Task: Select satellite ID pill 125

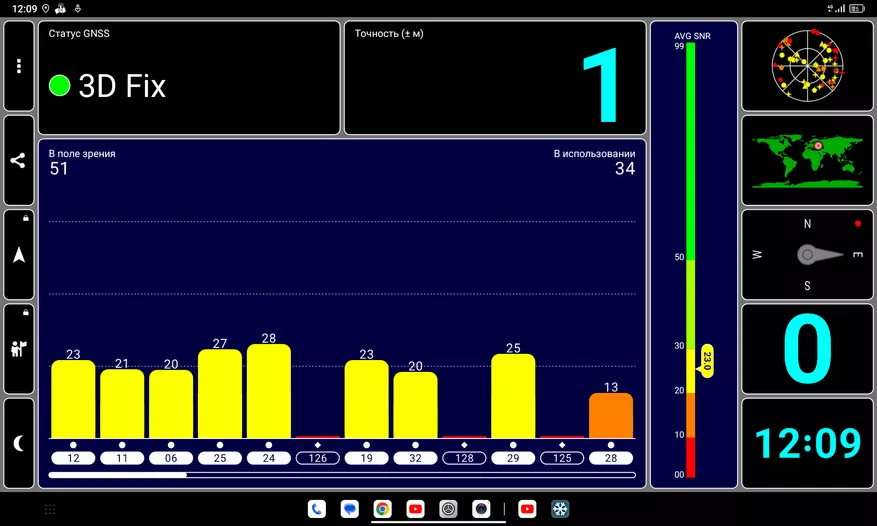Action: click(x=562, y=458)
